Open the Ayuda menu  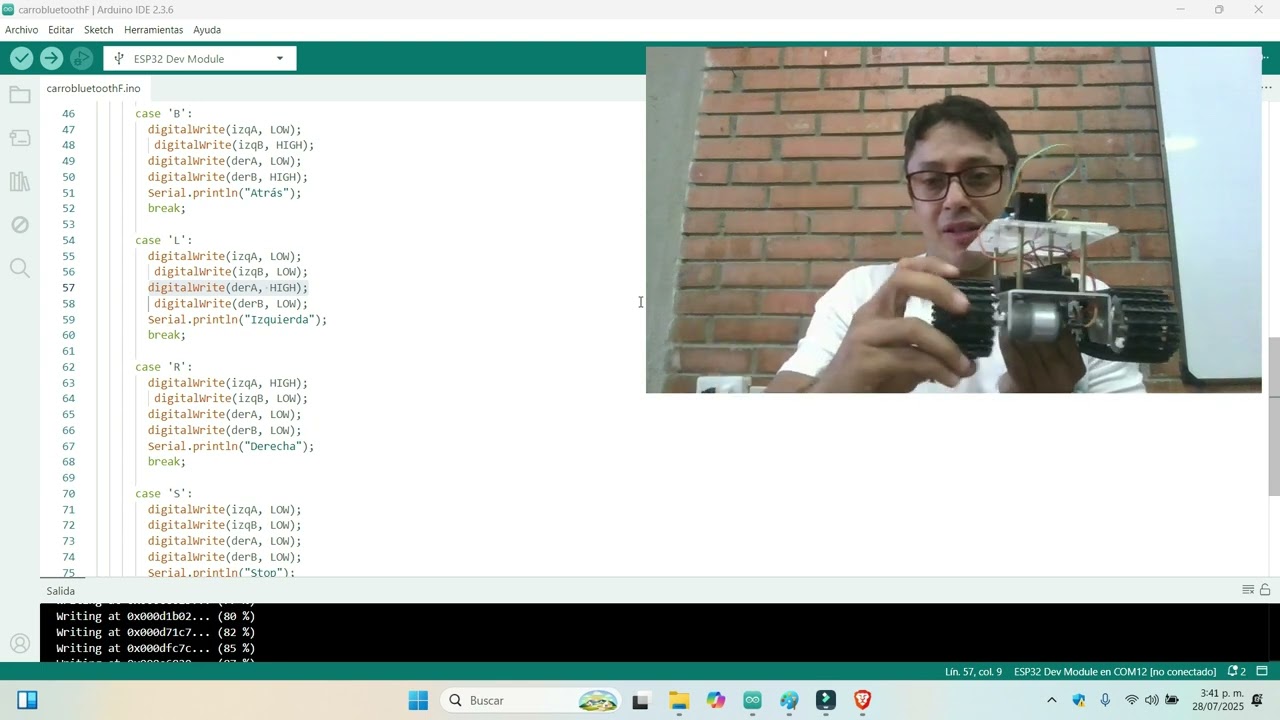pyautogui.click(x=207, y=30)
